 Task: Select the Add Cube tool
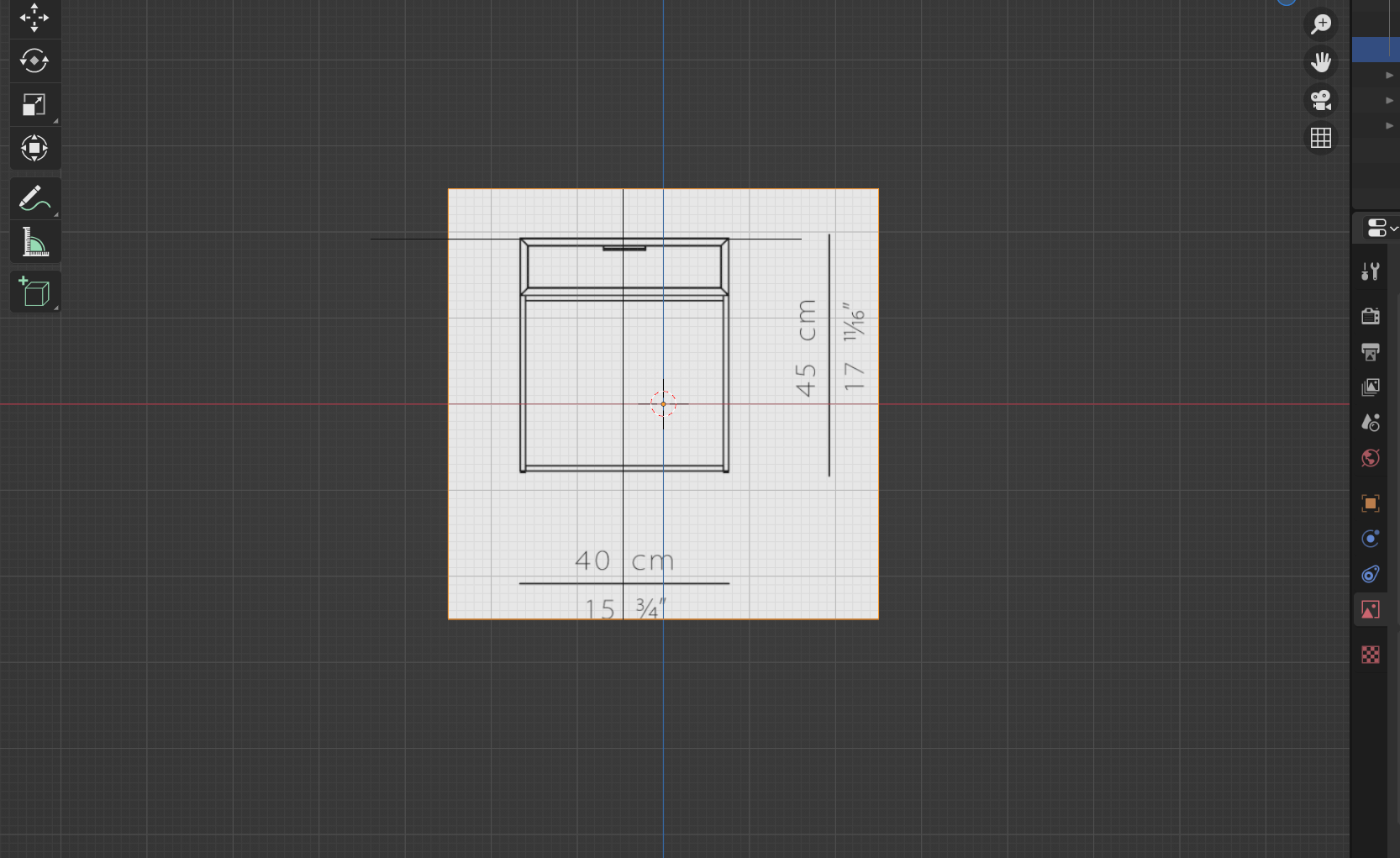(x=34, y=292)
